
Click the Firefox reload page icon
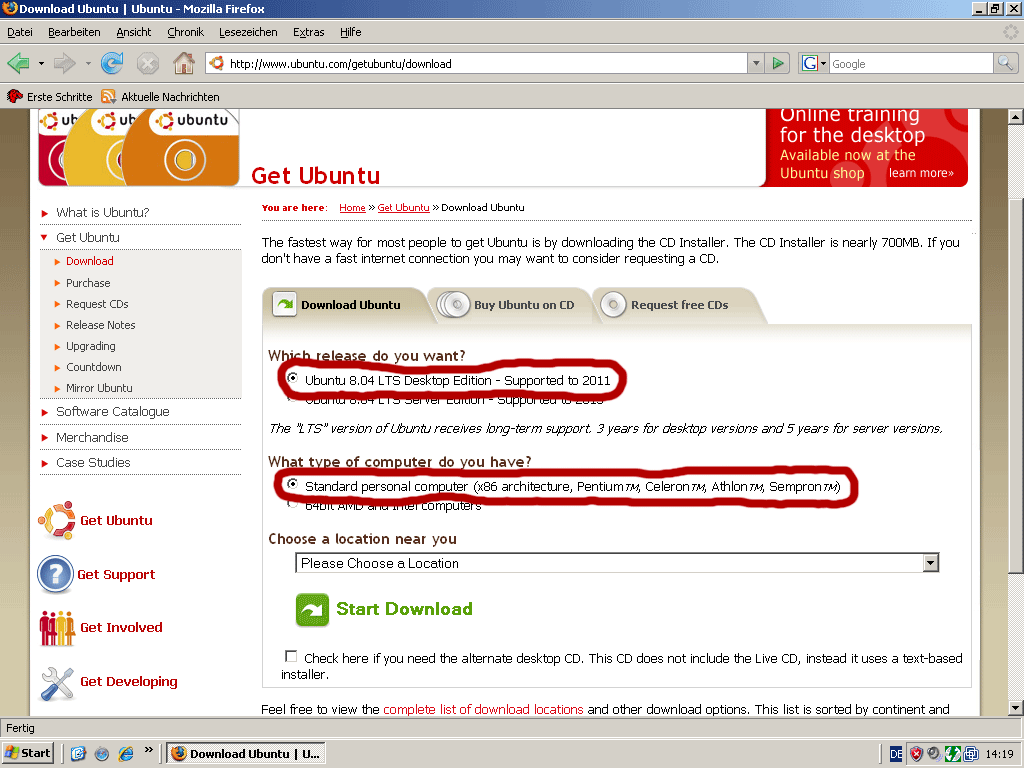[112, 64]
